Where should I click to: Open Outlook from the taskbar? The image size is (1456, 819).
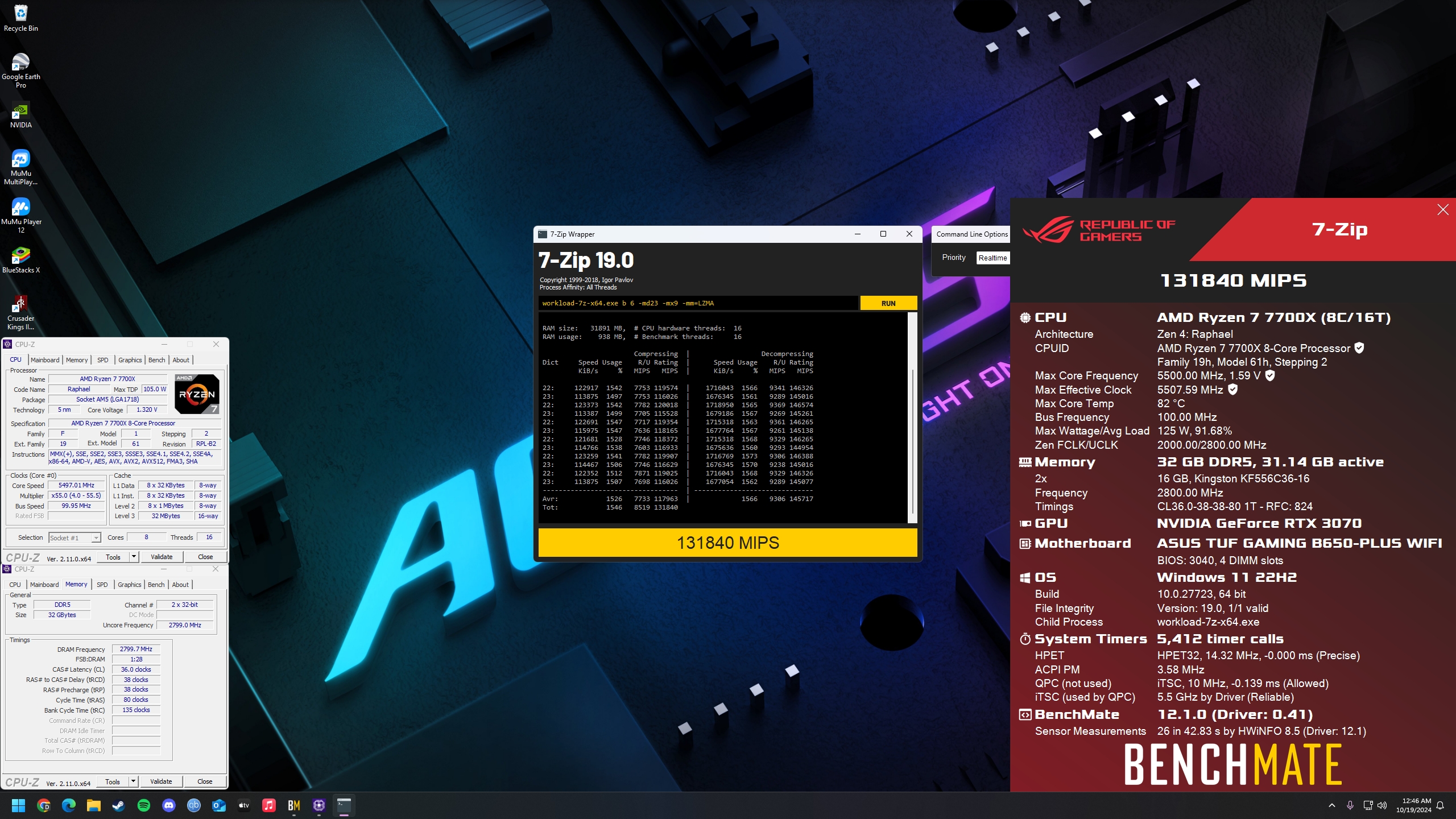219,805
